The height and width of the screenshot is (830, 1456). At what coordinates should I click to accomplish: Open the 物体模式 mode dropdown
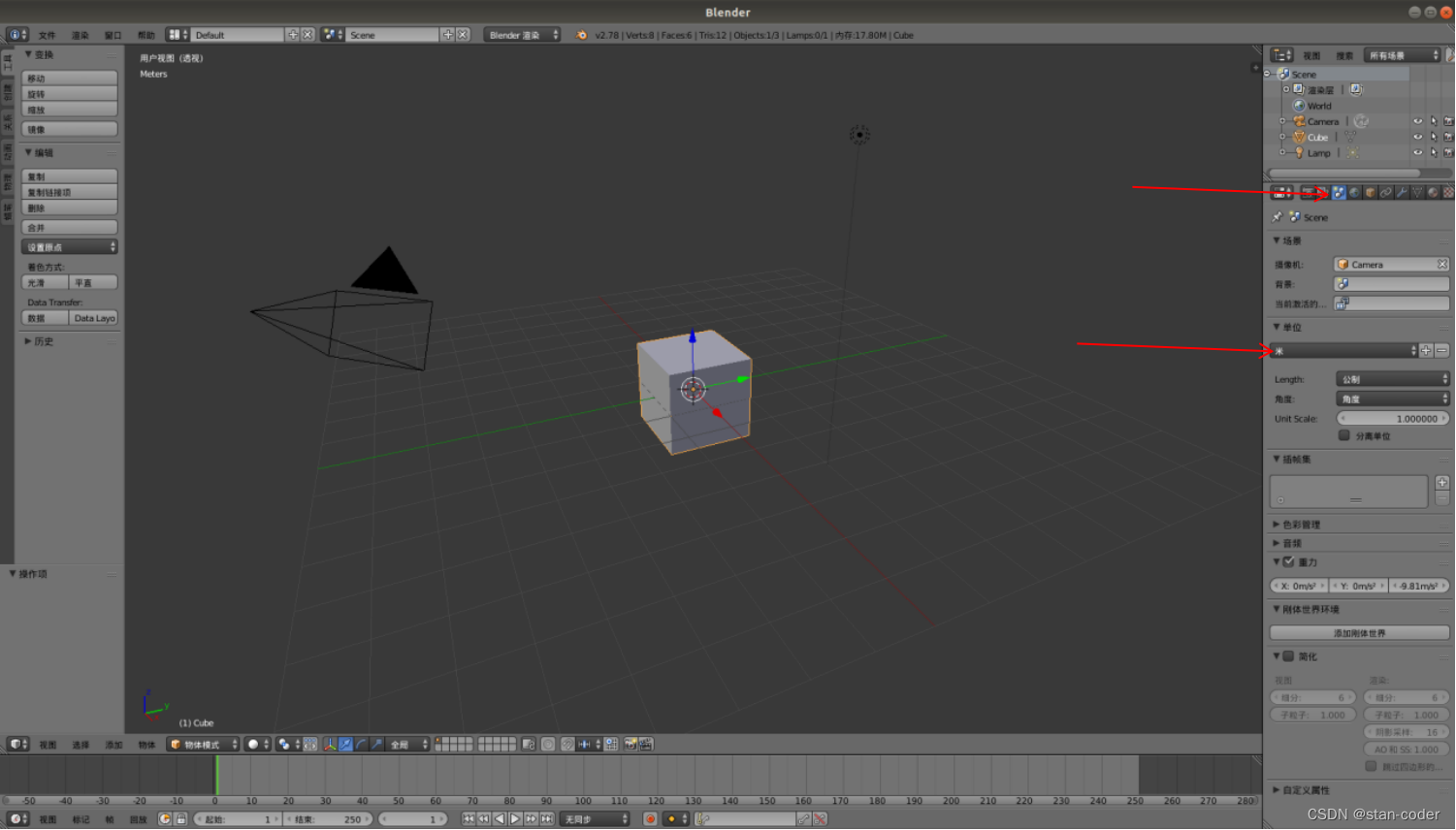201,745
